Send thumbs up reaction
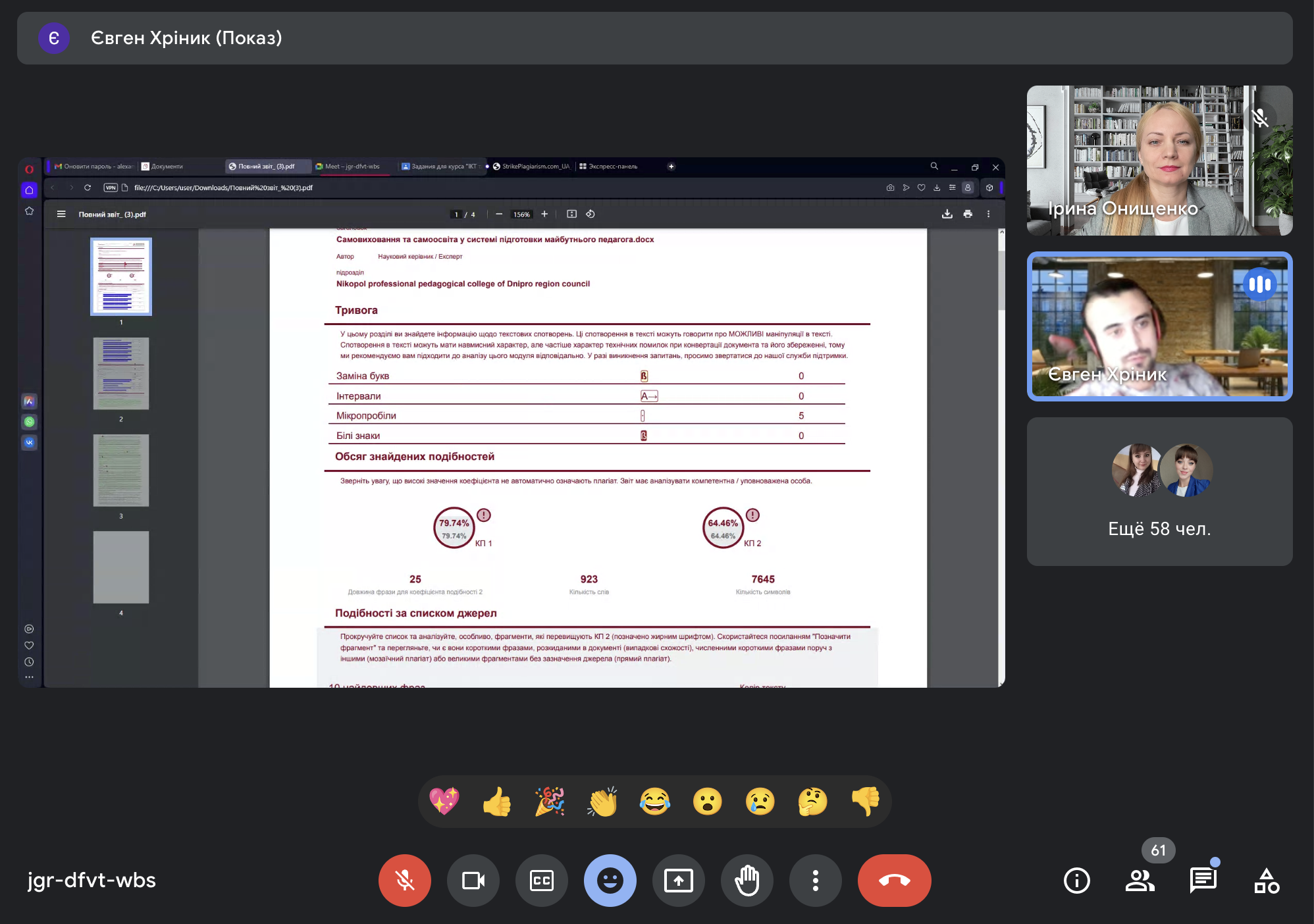1314x924 pixels. (x=497, y=802)
